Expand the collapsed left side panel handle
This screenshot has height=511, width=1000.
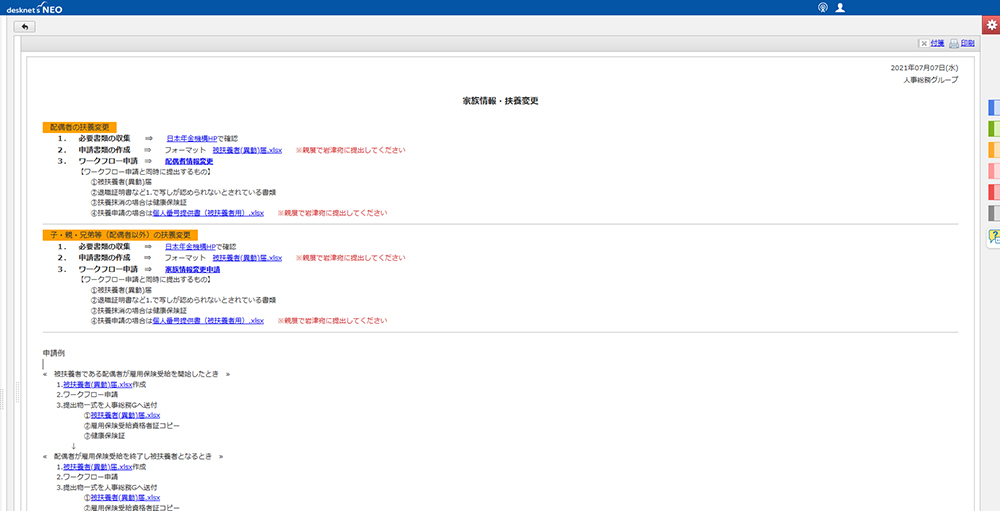(x=3, y=395)
